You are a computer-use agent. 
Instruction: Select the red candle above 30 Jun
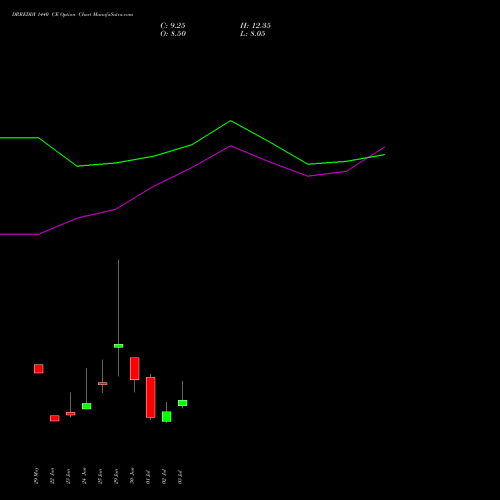click(x=135, y=369)
